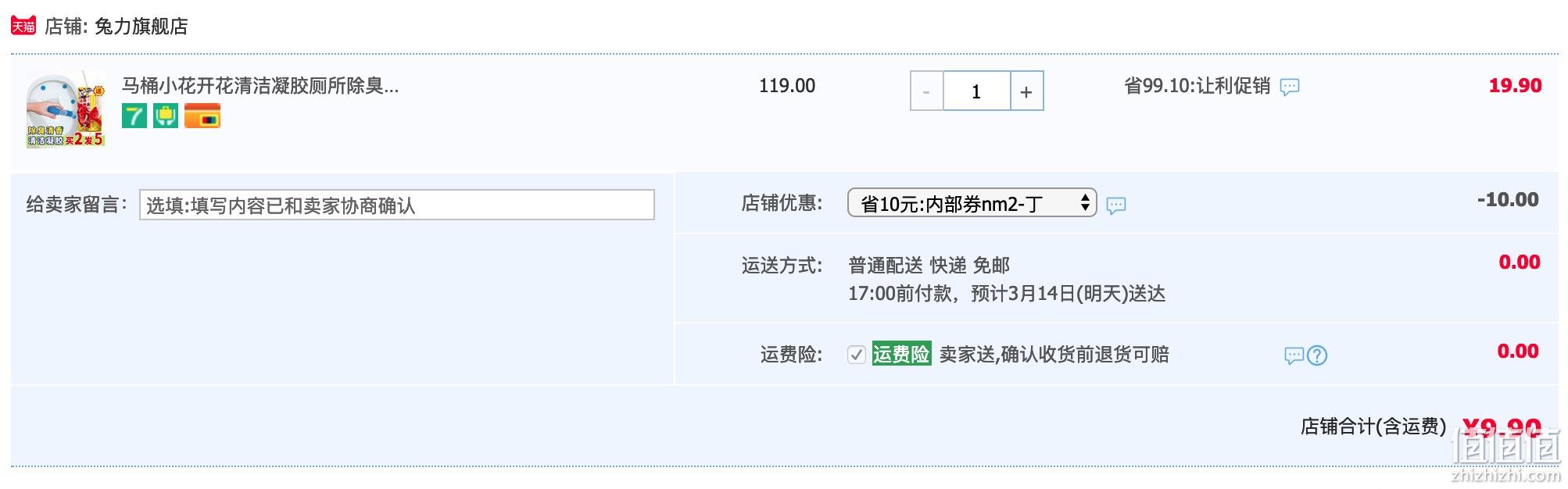Click the toilet cleaner product thumbnail
Viewport: 1568px width, 489px height.
pos(66,109)
